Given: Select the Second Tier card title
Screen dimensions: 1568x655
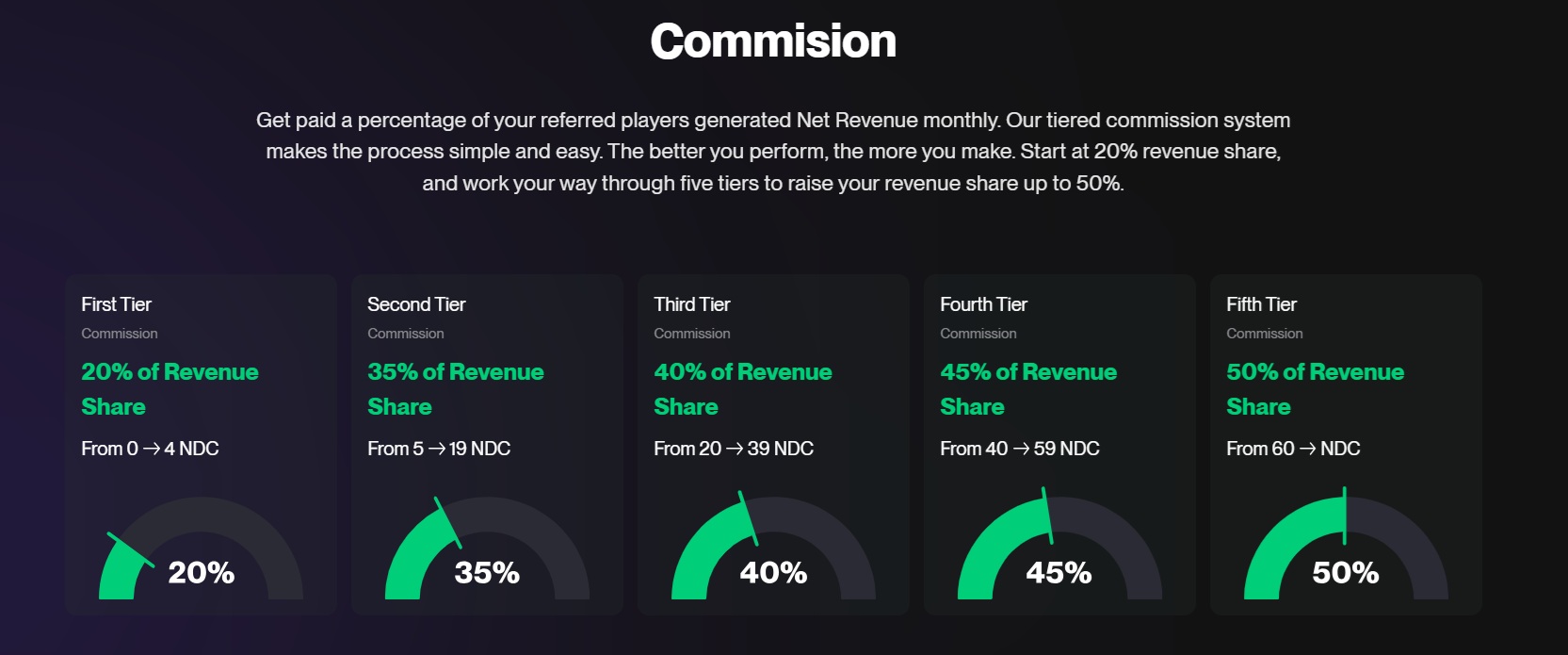Looking at the screenshot, I should tap(416, 304).
